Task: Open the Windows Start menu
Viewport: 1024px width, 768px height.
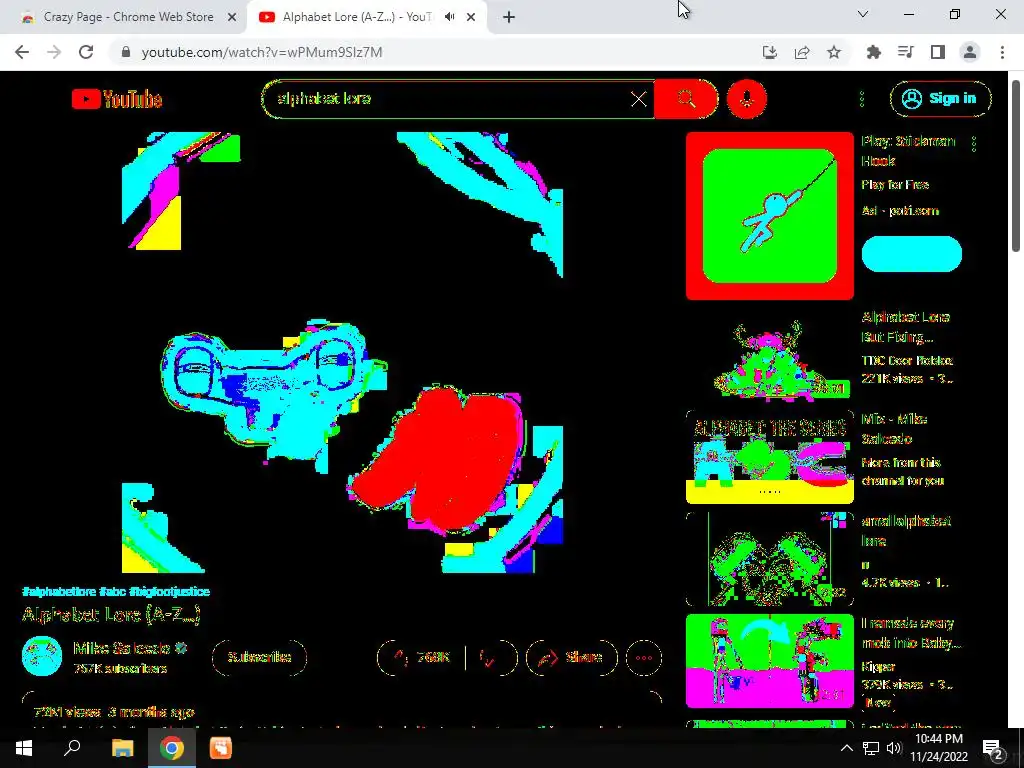Action: click(24, 748)
